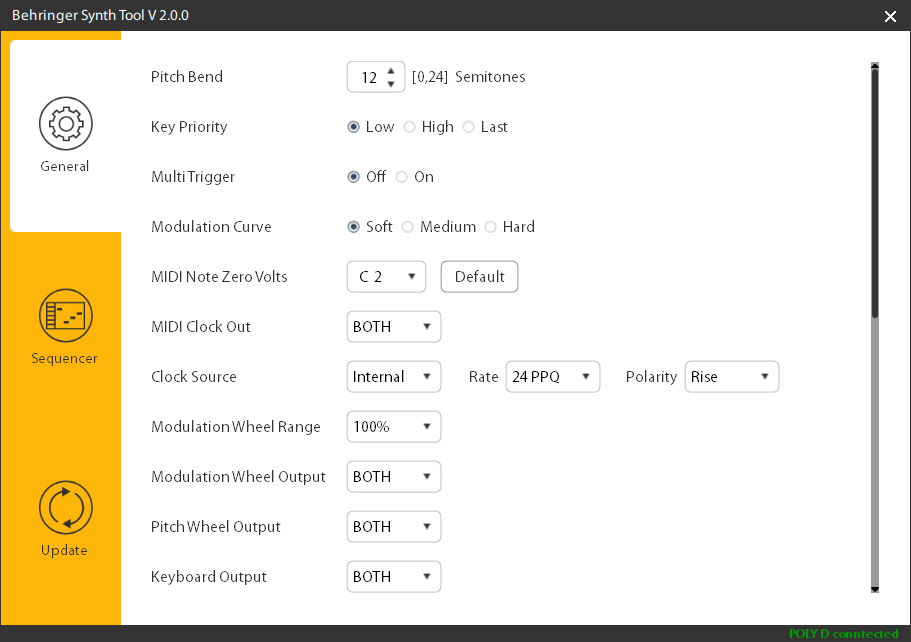
Task: Select Medium modulation curve
Action: pos(408,227)
